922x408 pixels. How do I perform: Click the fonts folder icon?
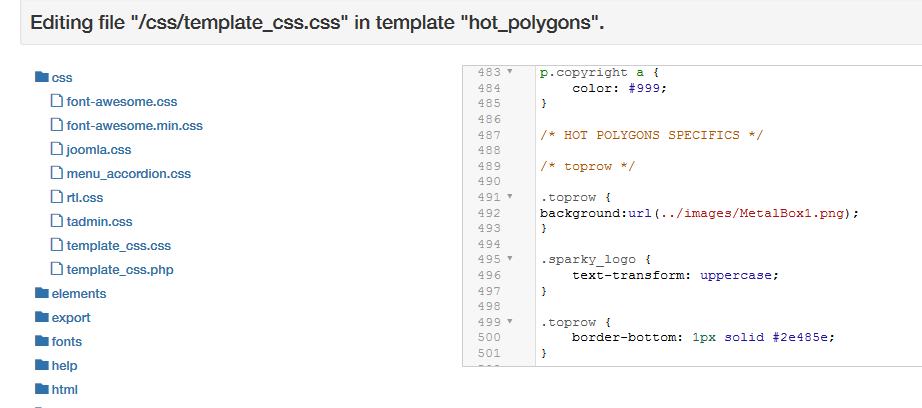pyautogui.click(x=42, y=341)
